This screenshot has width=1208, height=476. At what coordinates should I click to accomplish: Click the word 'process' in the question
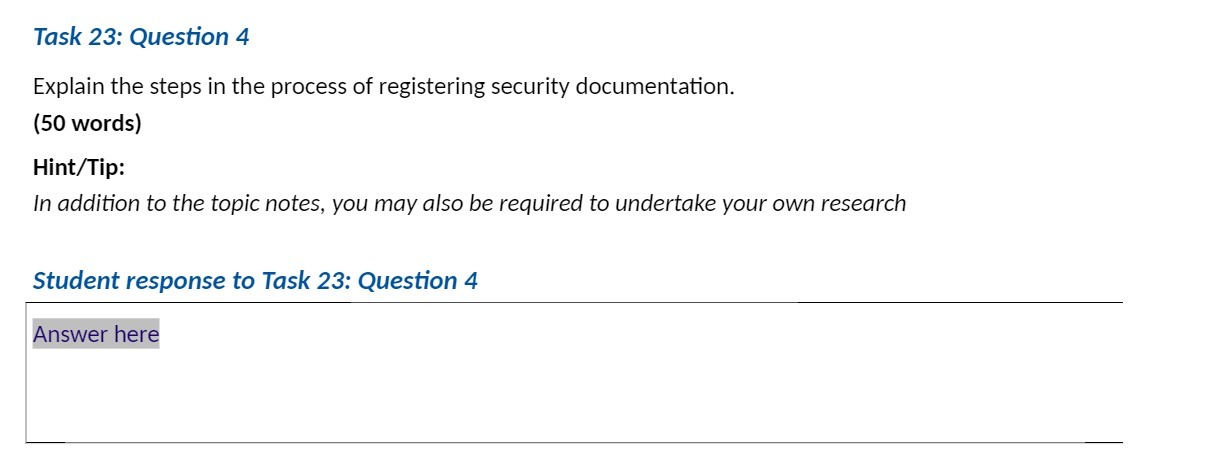310,87
